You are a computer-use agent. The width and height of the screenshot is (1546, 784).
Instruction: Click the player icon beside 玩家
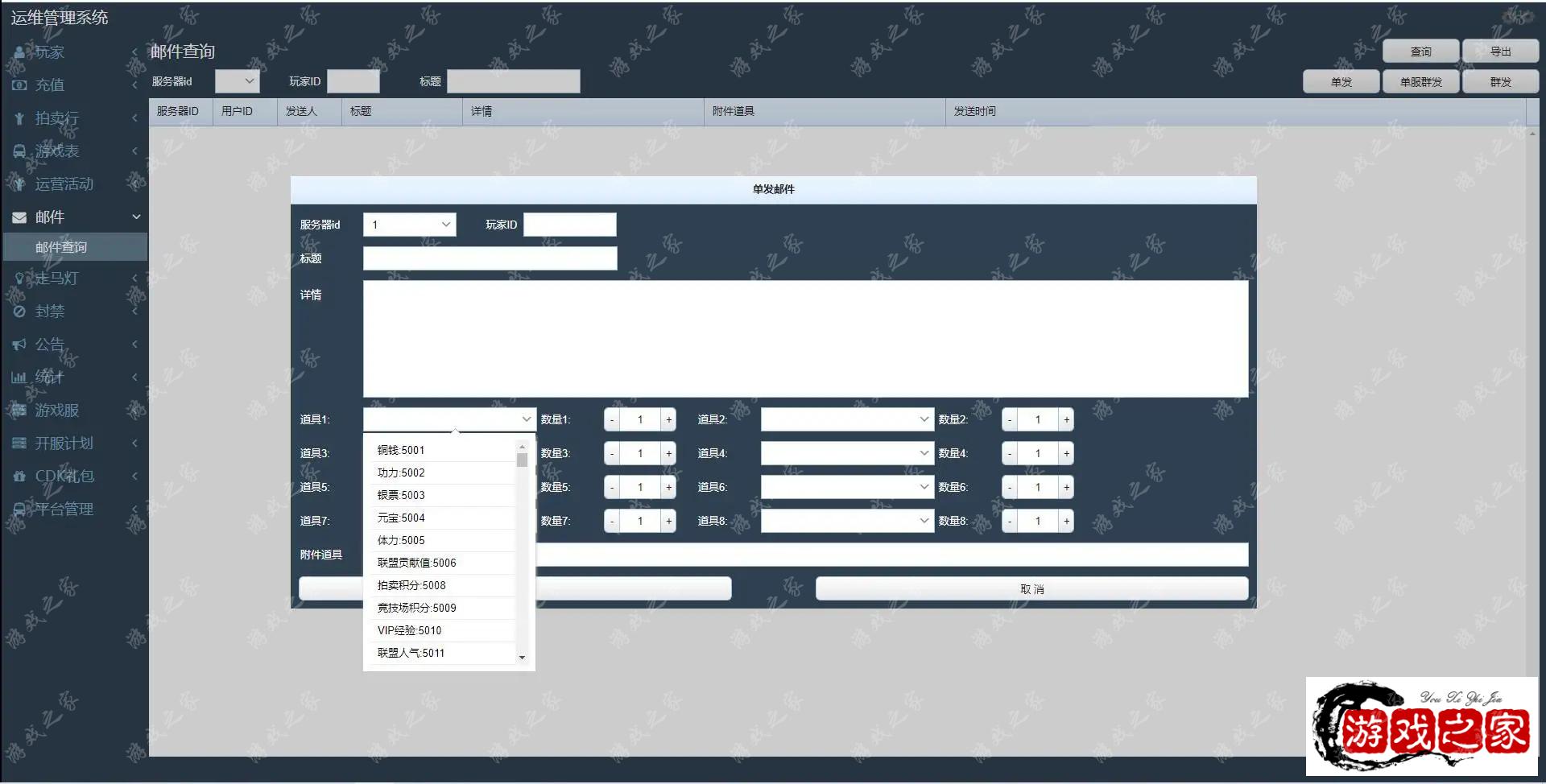(x=19, y=52)
